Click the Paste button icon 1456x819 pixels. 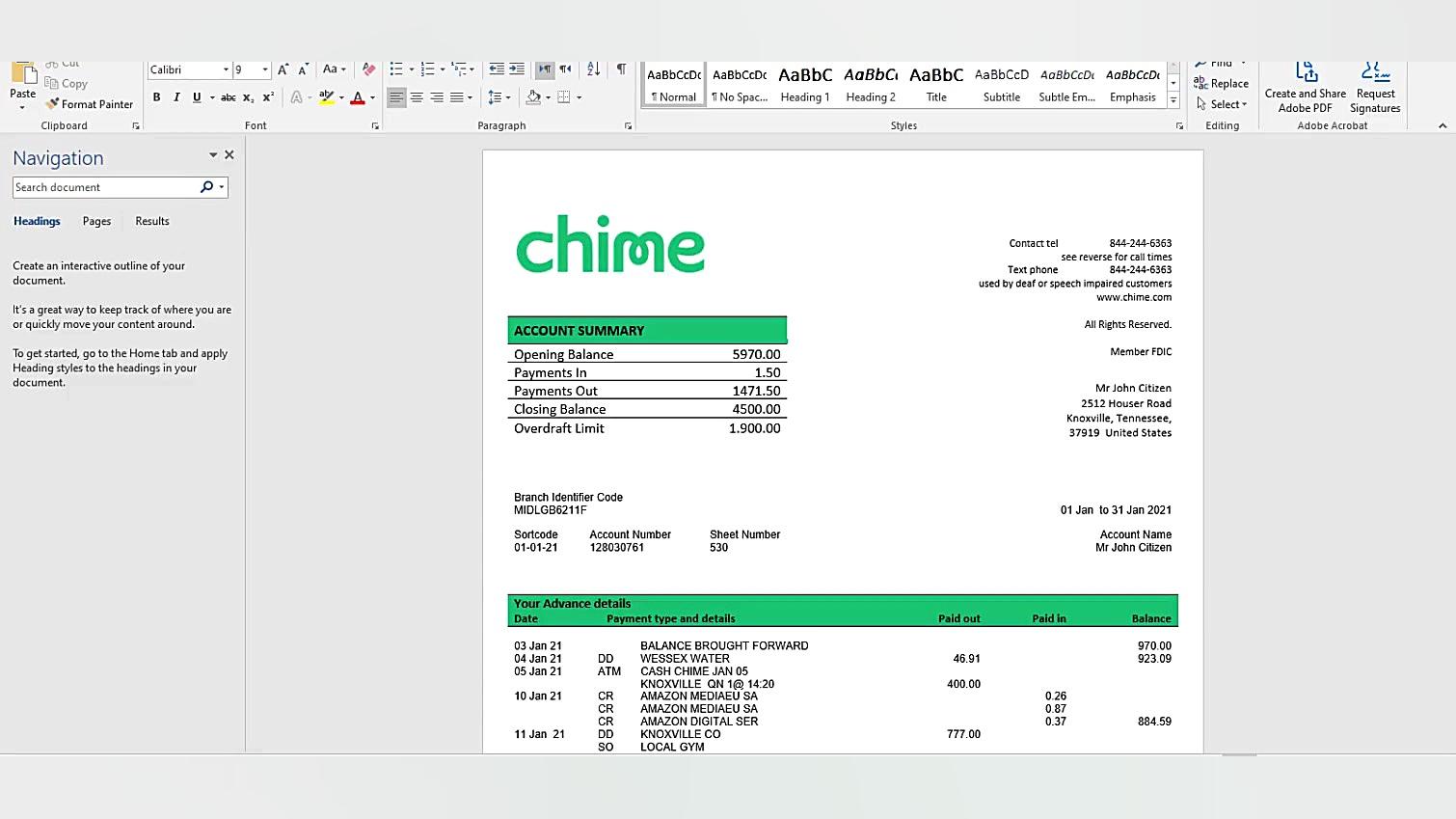coord(23,75)
